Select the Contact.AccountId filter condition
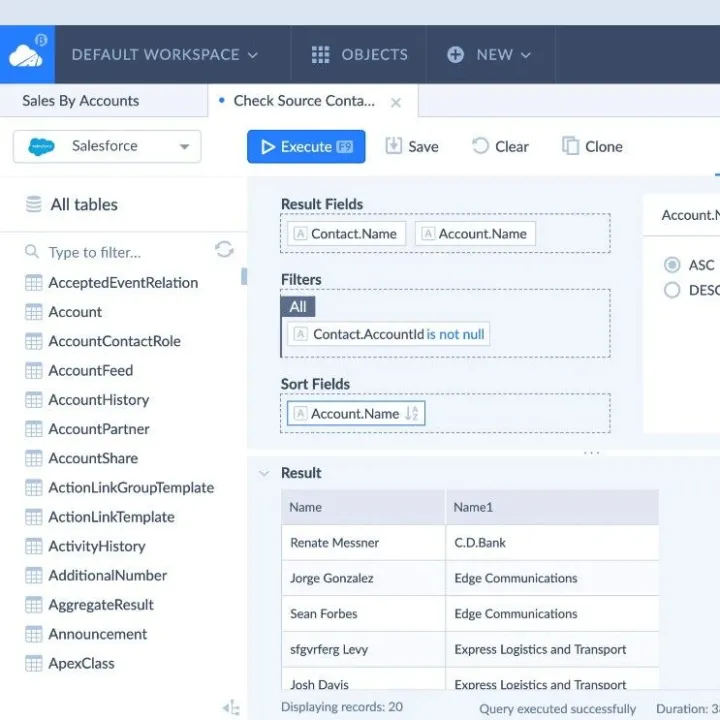This screenshot has width=720, height=720. pyautogui.click(x=388, y=334)
